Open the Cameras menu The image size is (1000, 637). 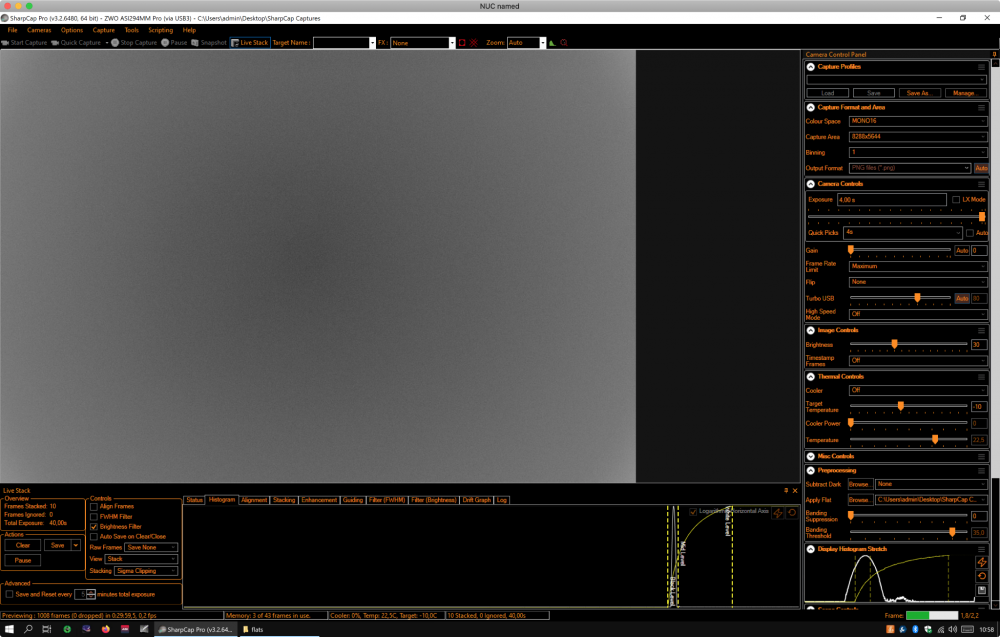[39, 30]
